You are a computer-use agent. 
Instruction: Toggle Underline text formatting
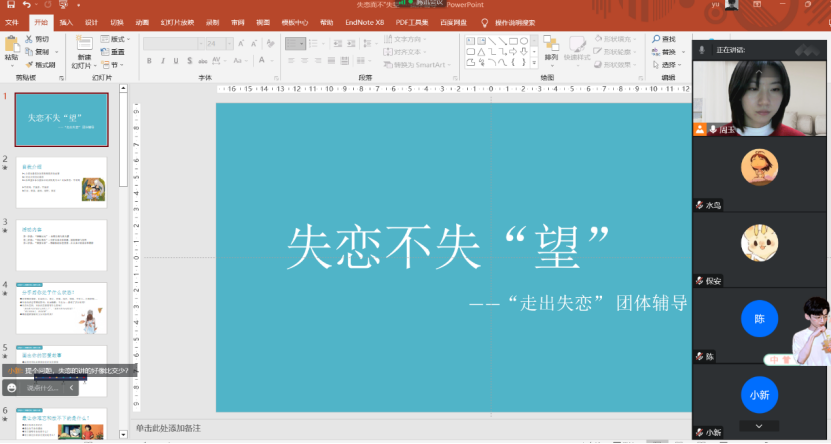177,62
